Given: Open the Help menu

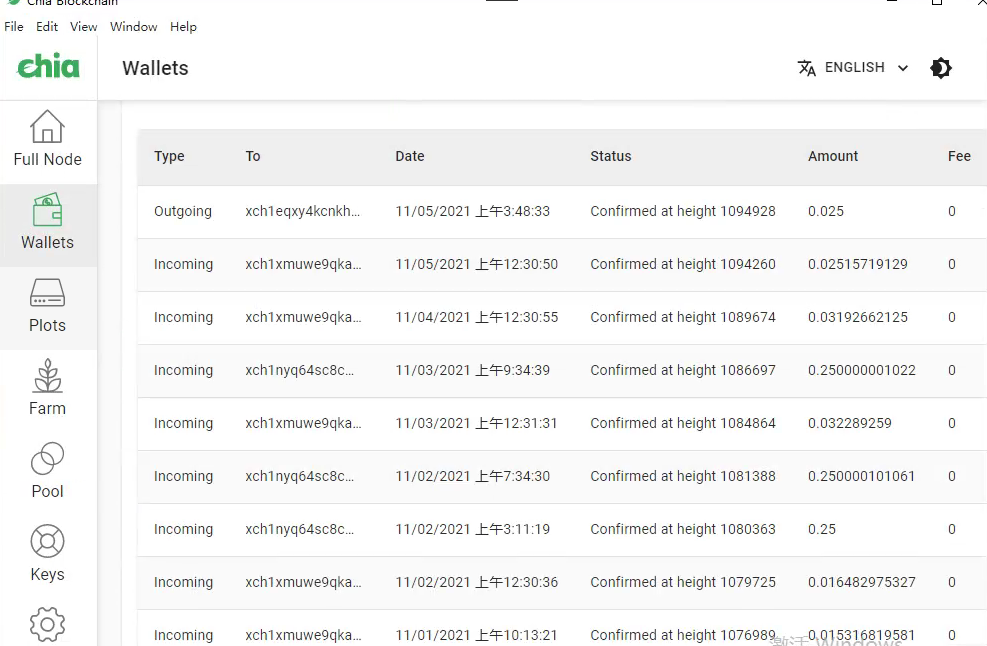Looking at the screenshot, I should [183, 26].
